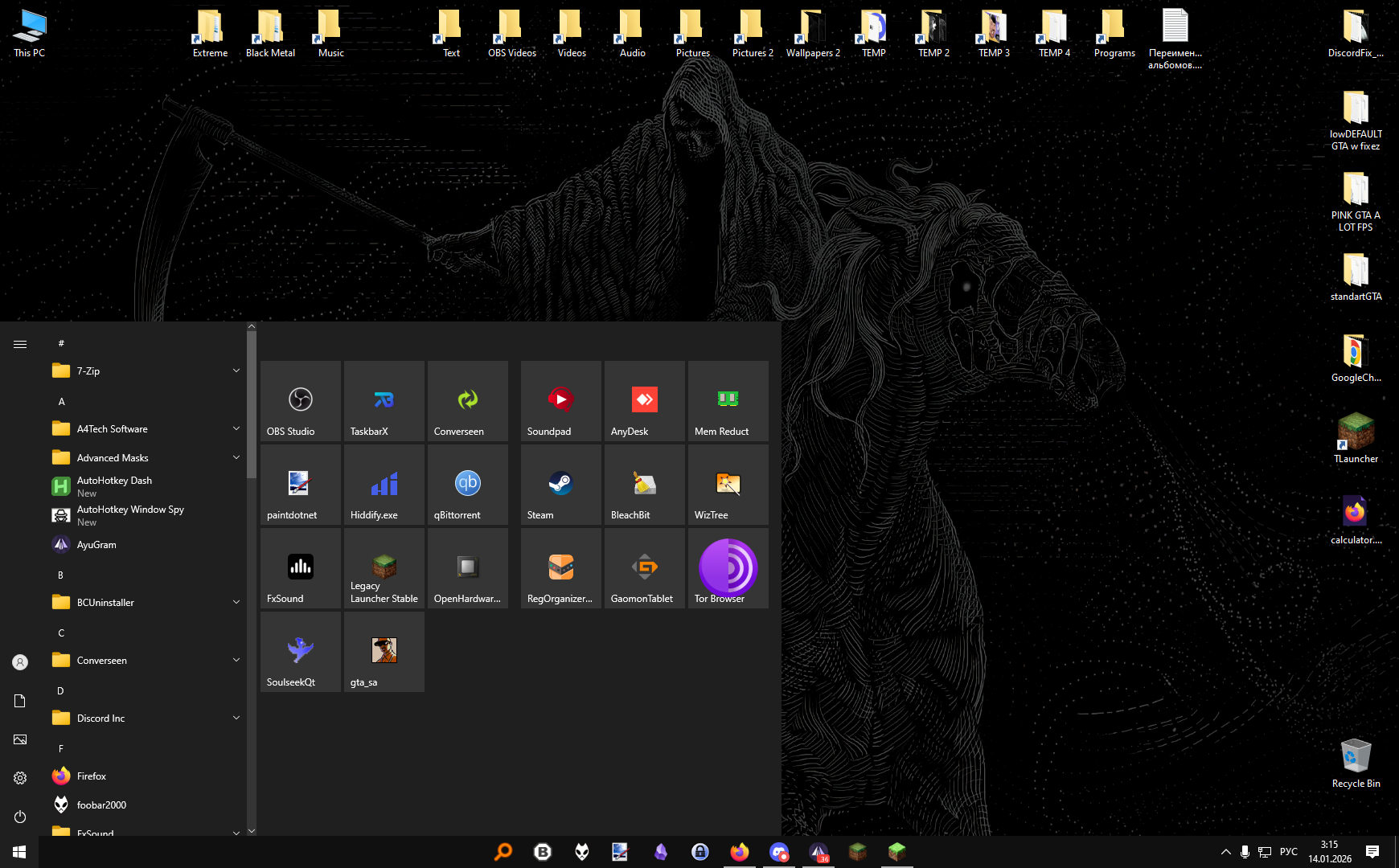Click the user account icon in Start
This screenshot has height=868, width=1399.
pyautogui.click(x=20, y=662)
